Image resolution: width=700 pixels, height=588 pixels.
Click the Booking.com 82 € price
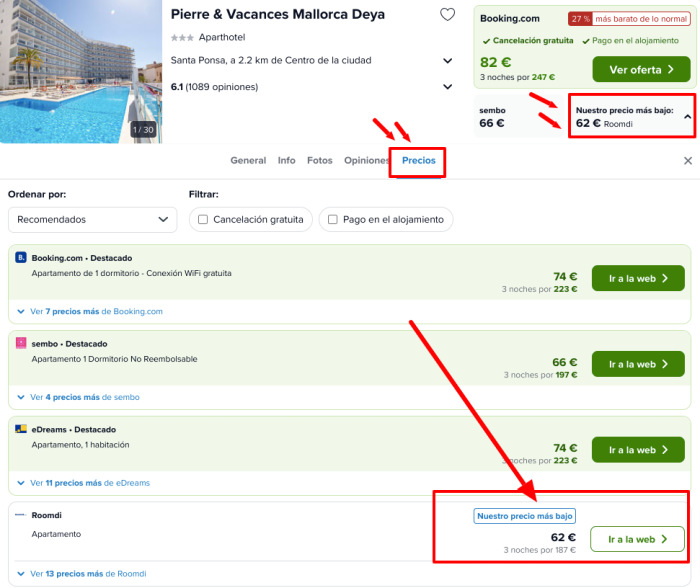point(496,62)
